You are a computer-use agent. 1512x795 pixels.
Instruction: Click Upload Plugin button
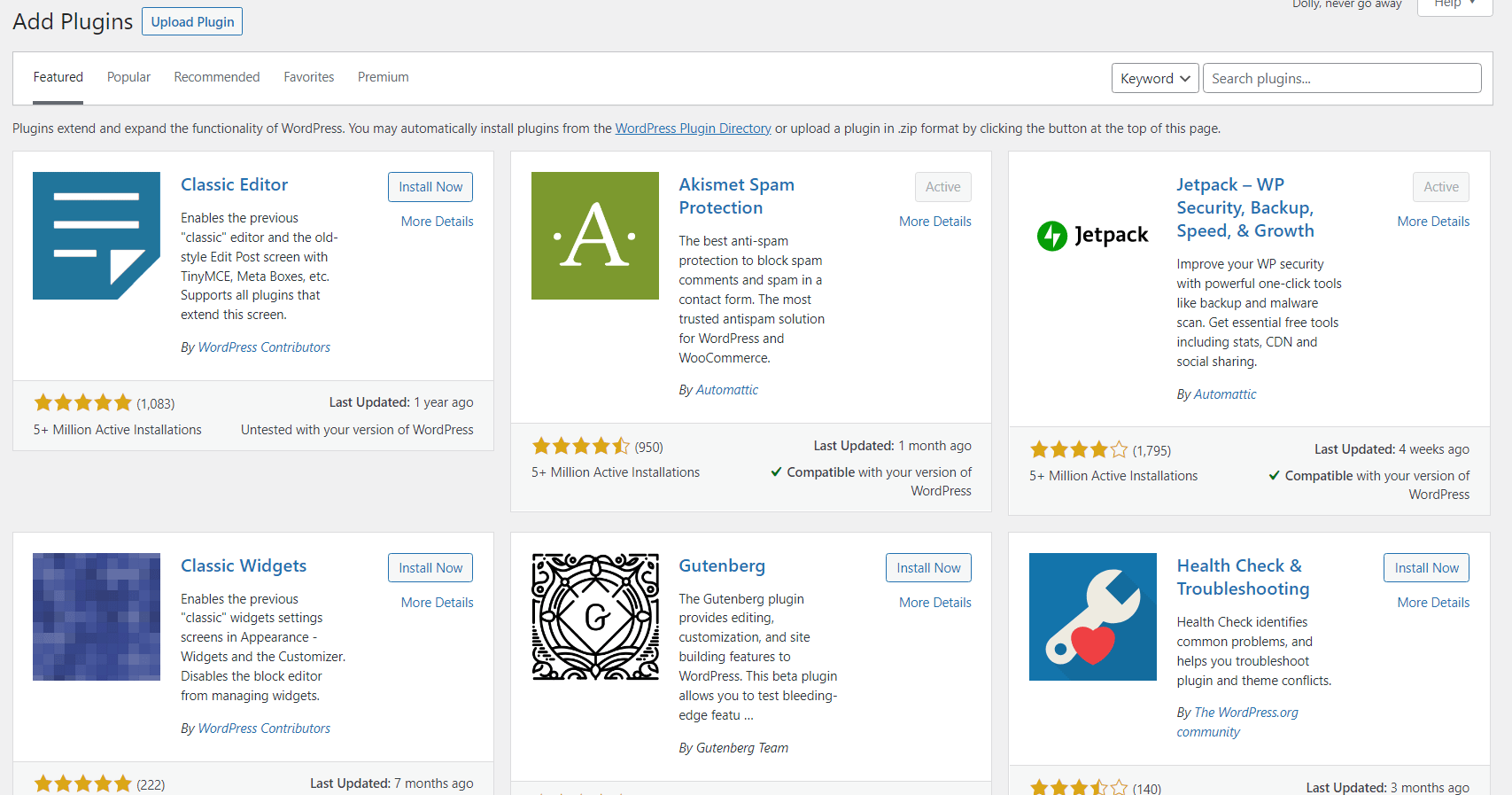click(192, 21)
